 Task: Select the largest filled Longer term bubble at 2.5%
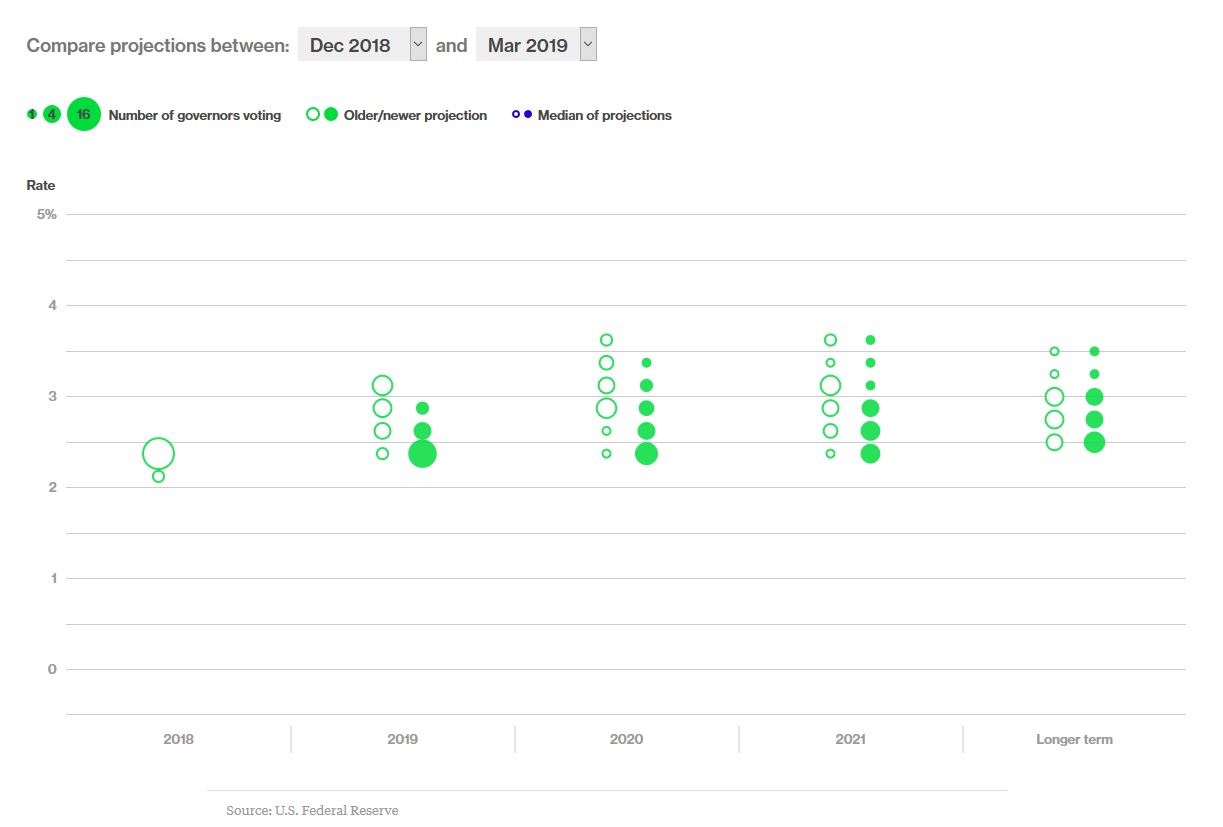click(x=1094, y=442)
